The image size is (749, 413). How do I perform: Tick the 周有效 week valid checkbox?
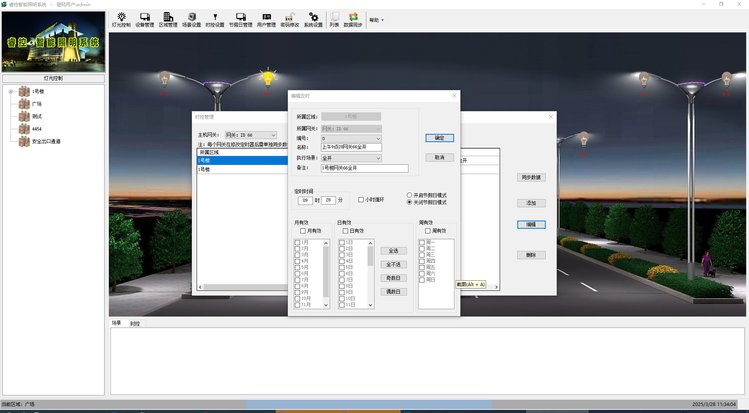[x=427, y=231]
